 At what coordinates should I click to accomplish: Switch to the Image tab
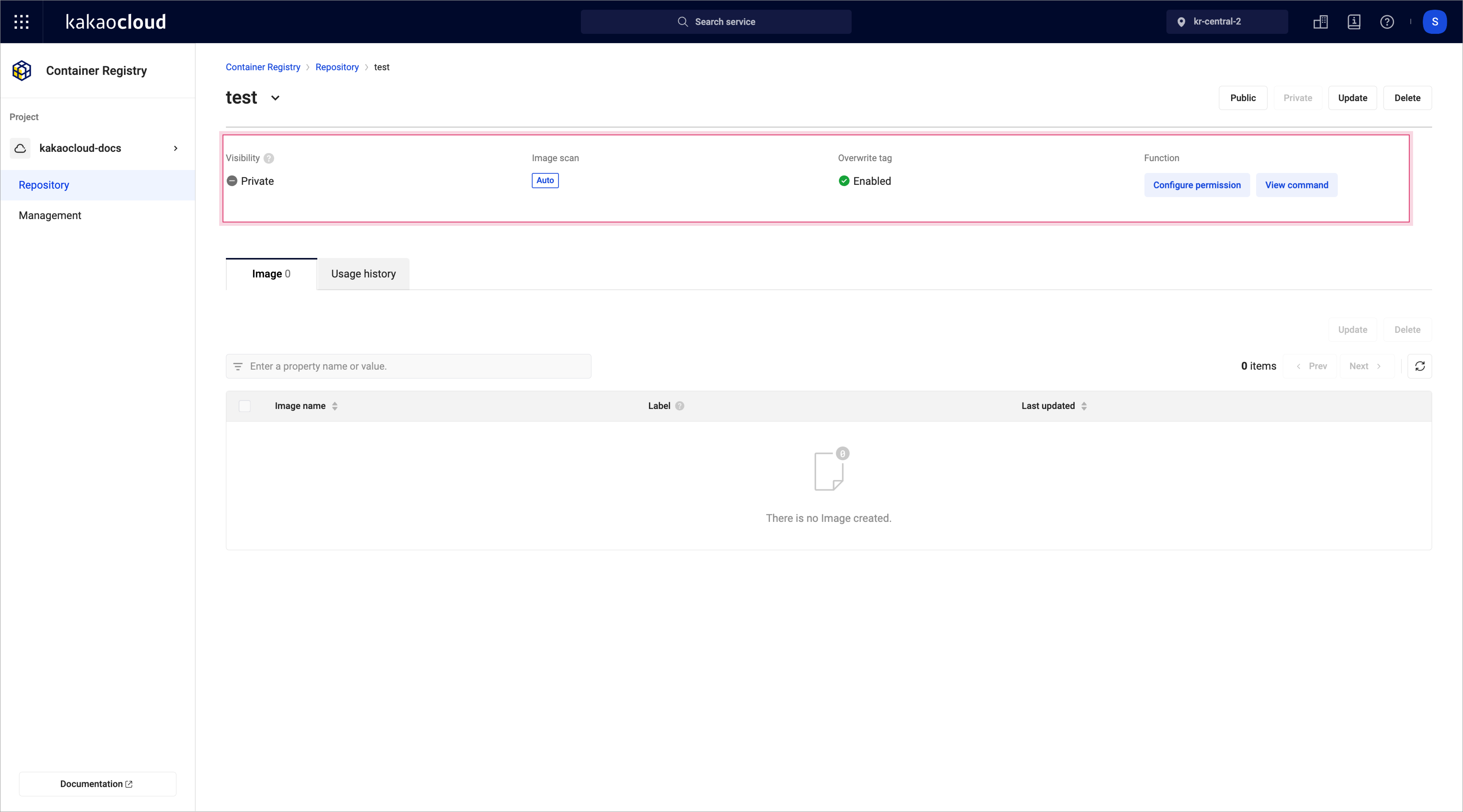(x=271, y=274)
